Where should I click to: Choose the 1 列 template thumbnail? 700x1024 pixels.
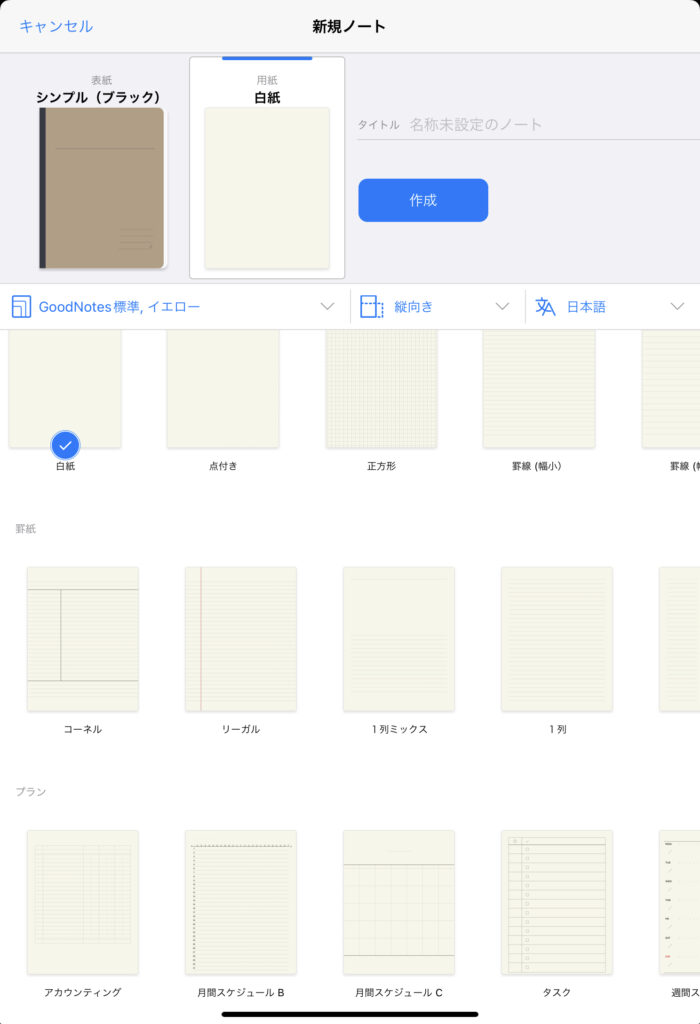557,639
